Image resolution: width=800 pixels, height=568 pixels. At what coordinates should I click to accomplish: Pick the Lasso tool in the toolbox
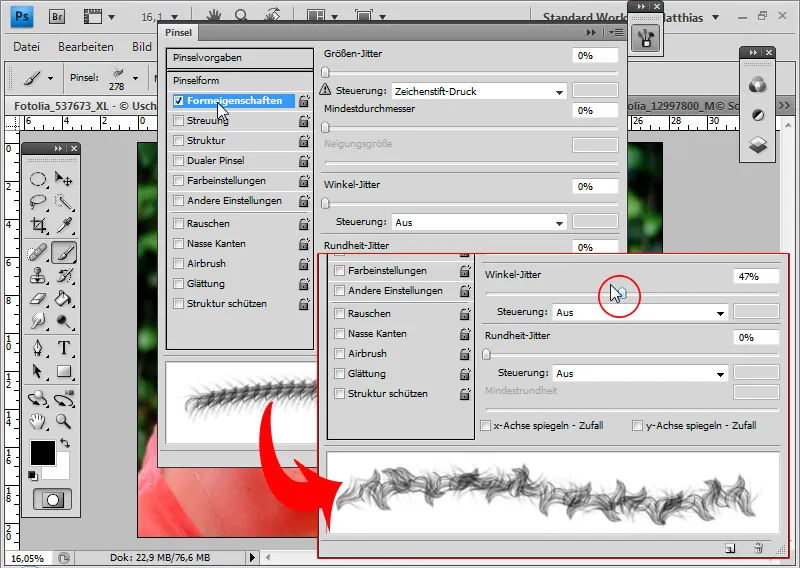point(38,202)
